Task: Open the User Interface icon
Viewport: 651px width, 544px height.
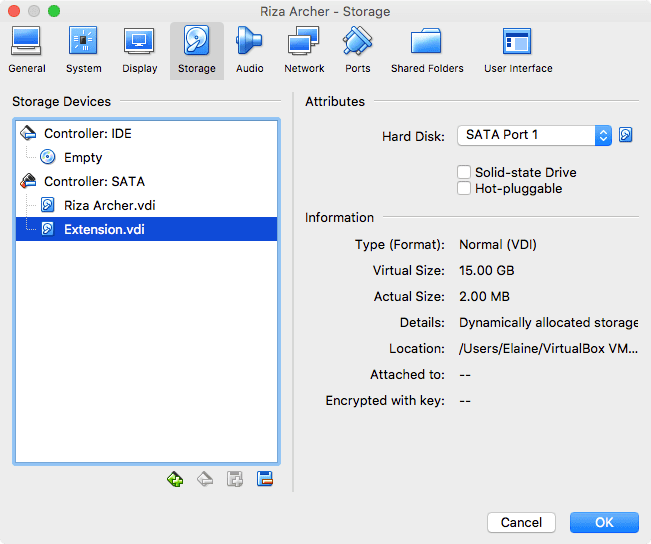Action: pos(517,41)
